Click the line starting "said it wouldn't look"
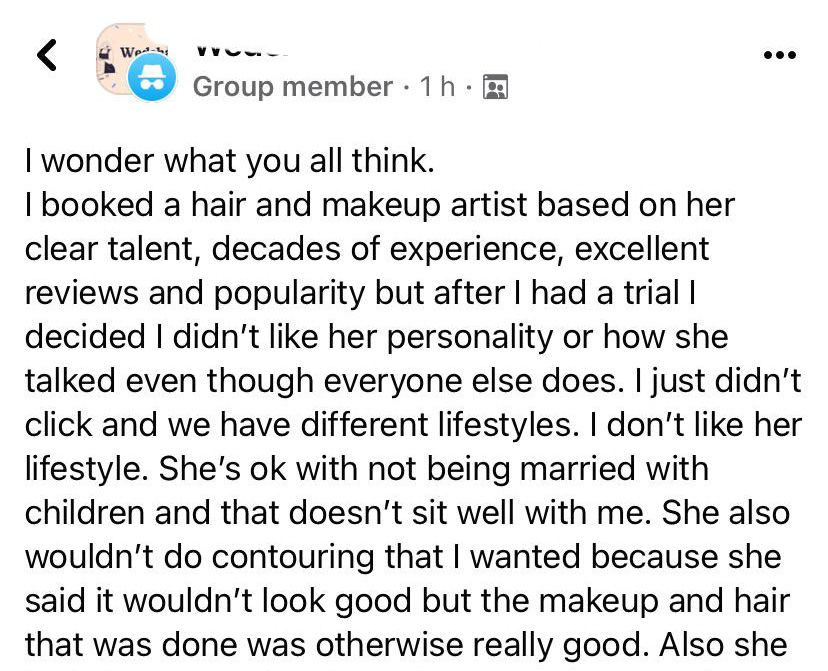 point(405,600)
